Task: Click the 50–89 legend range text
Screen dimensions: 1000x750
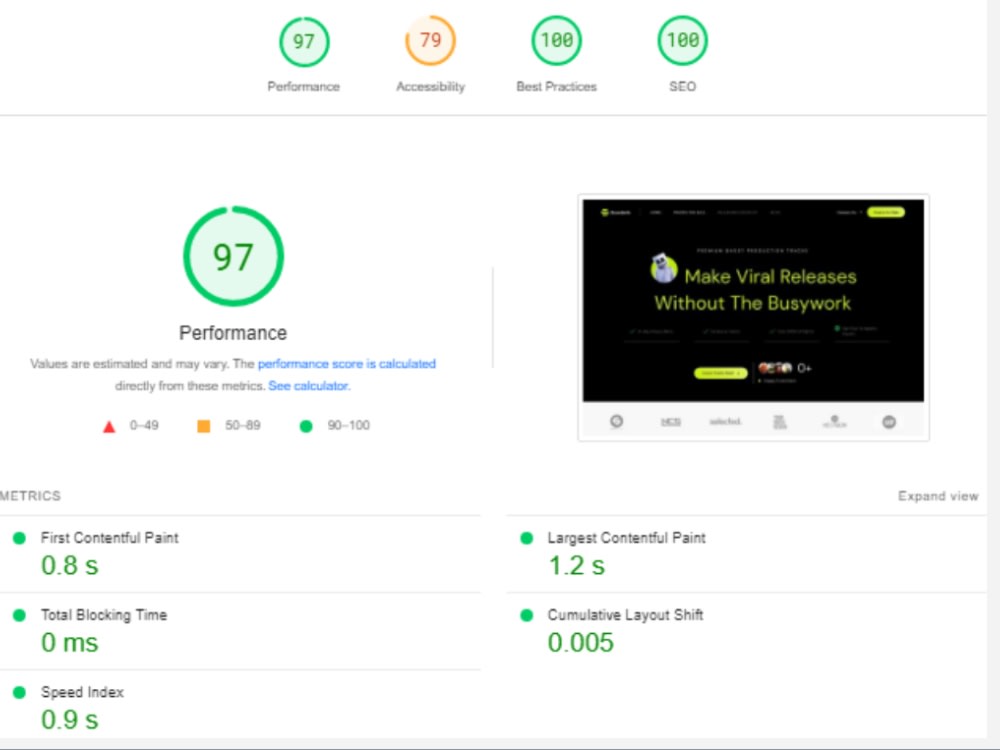Action: (242, 425)
